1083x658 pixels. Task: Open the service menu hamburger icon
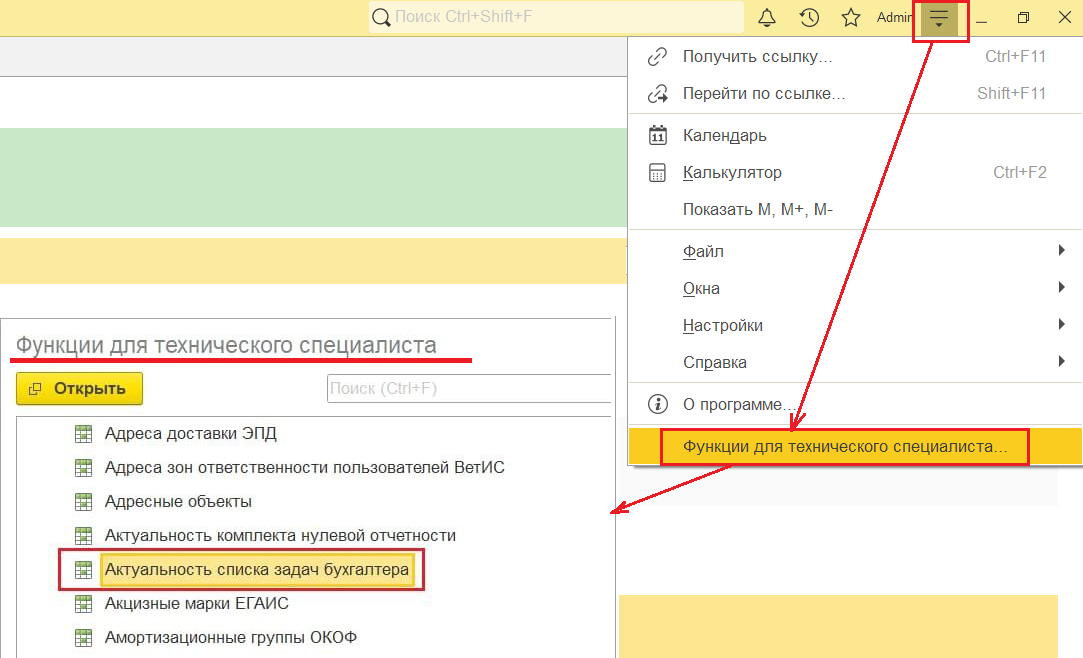[938, 18]
